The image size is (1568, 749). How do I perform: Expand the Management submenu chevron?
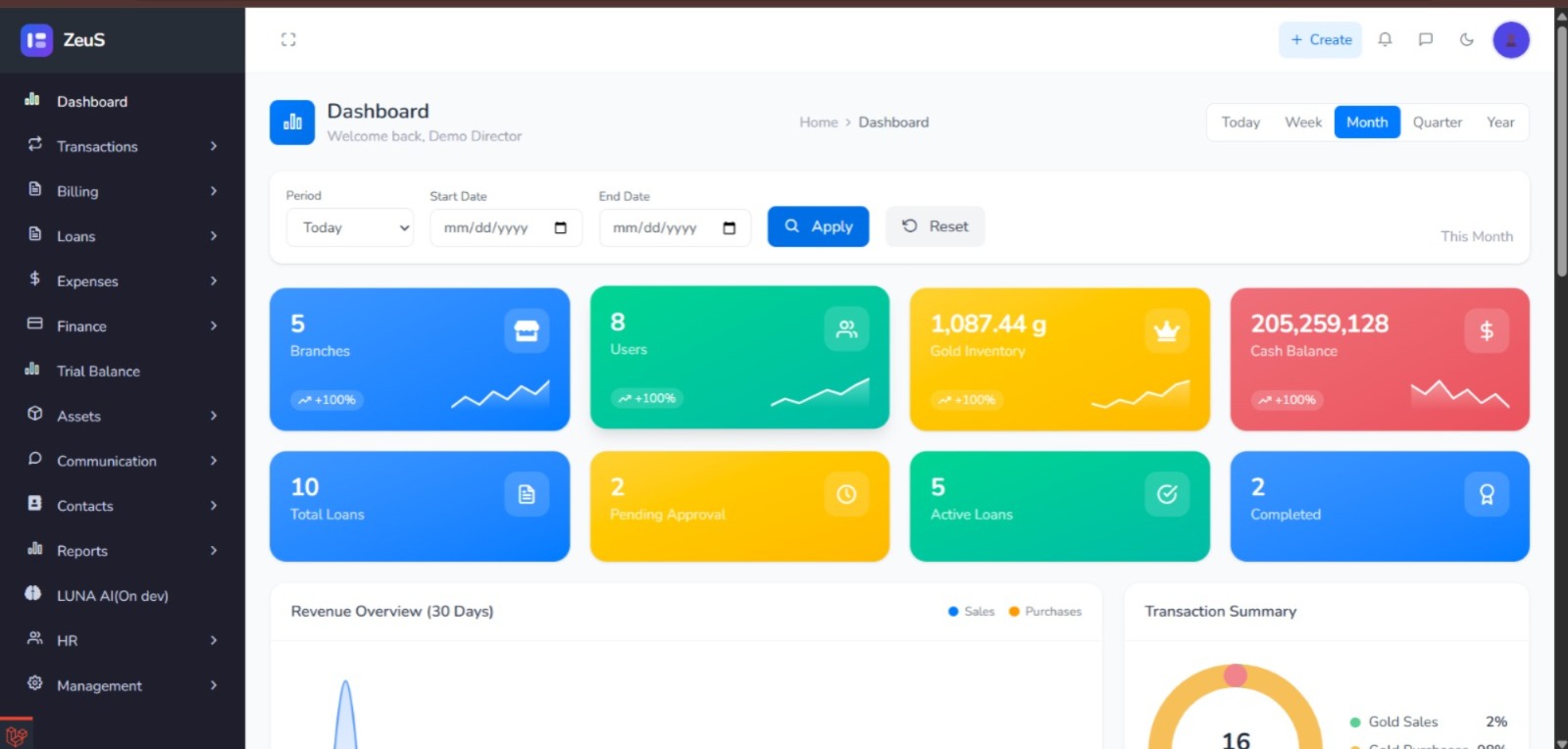point(213,685)
